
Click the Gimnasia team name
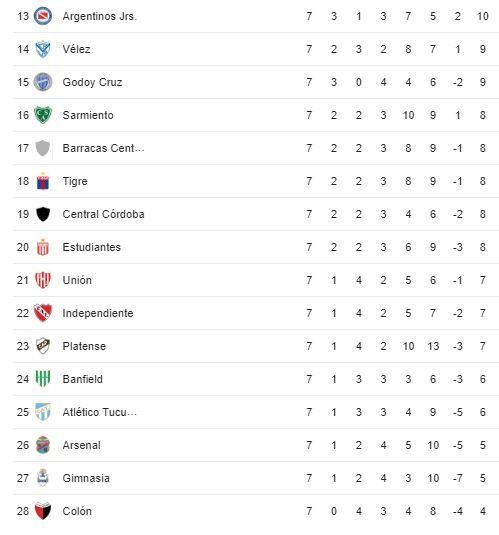[86, 478]
